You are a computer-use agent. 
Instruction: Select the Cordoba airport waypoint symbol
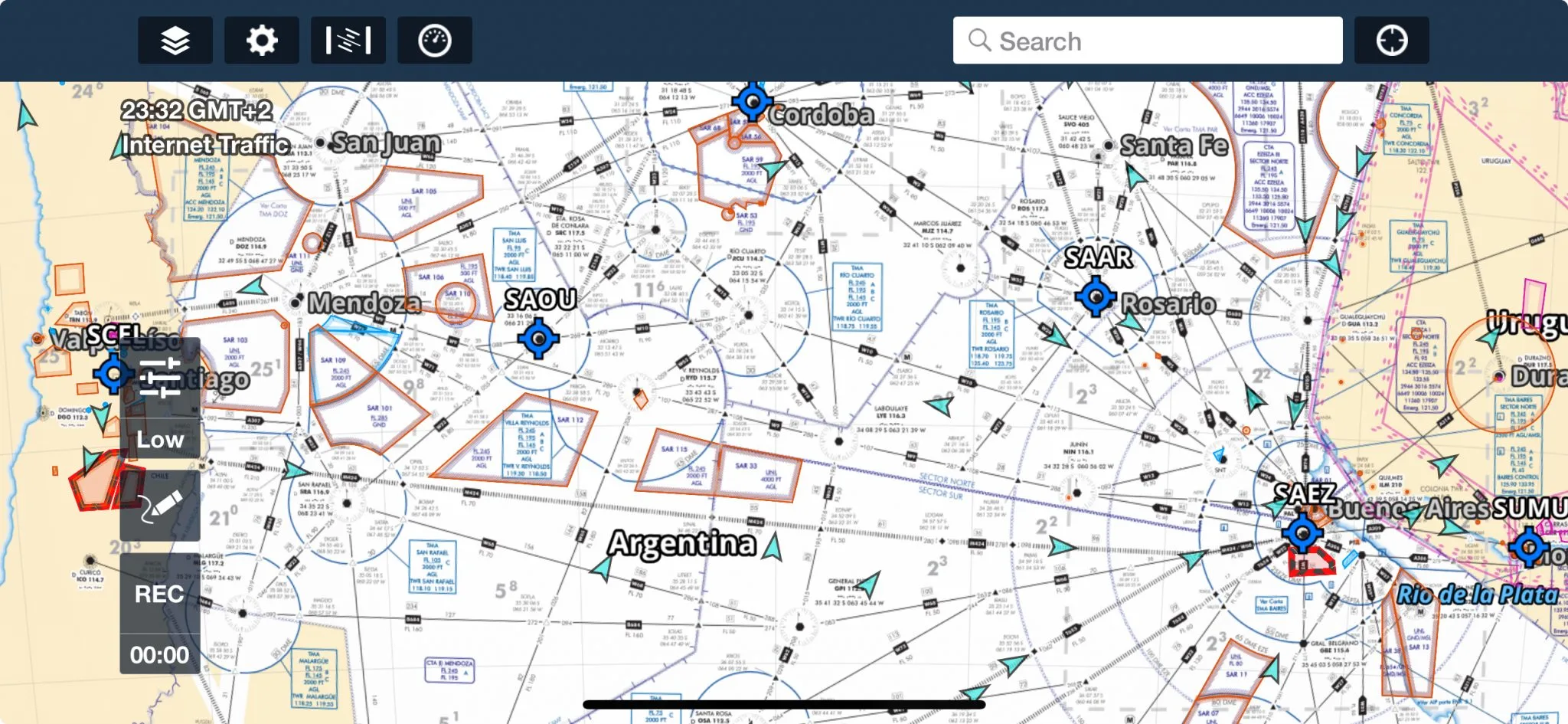[752, 101]
